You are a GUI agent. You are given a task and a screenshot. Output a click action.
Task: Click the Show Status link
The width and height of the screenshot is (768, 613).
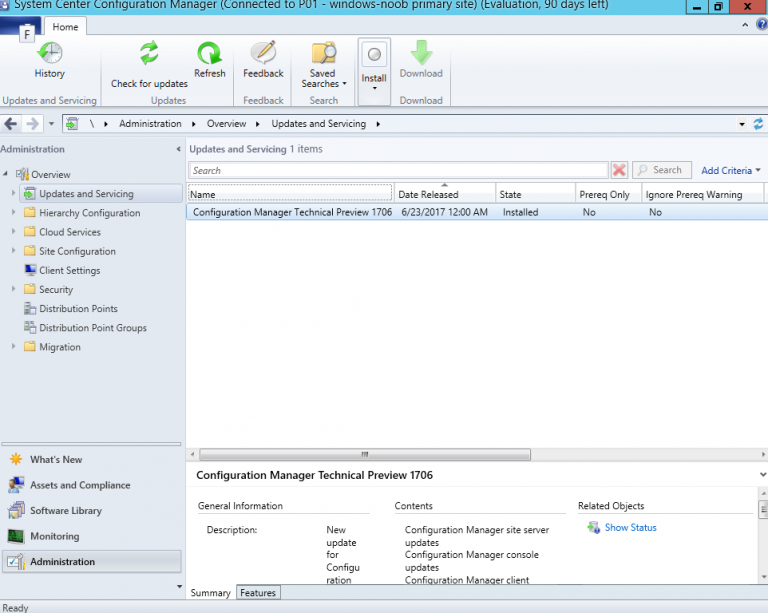point(630,527)
